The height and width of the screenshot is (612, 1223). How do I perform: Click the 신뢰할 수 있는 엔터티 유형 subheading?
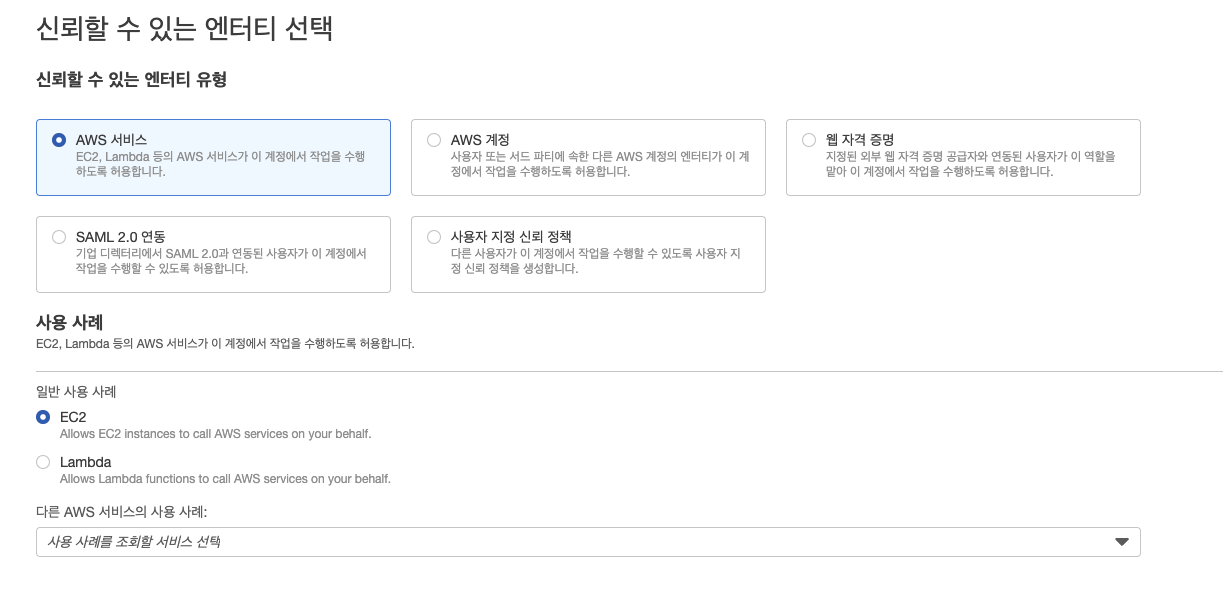click(x=131, y=79)
